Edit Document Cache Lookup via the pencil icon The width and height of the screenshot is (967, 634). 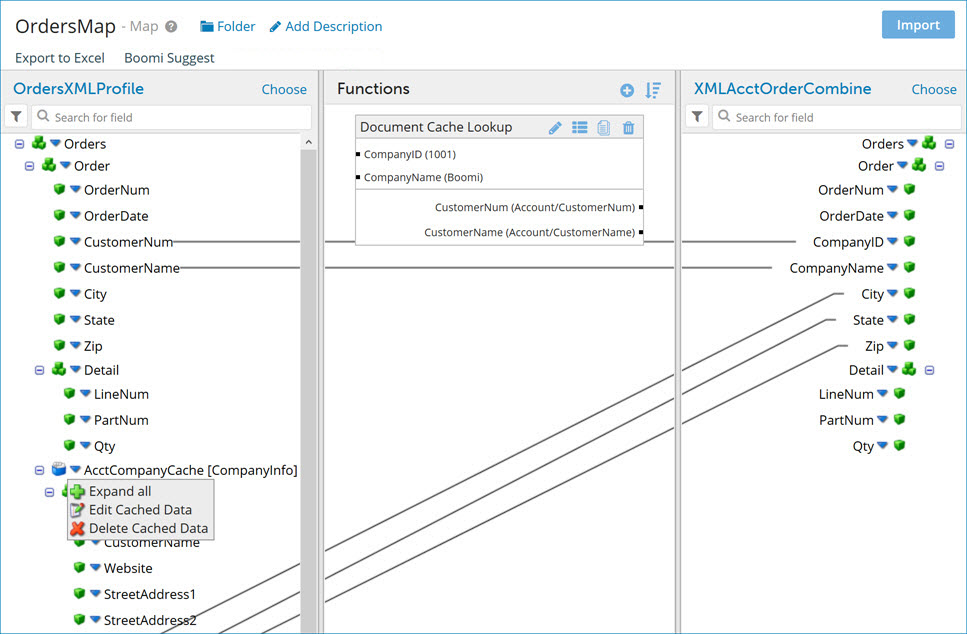pos(556,128)
